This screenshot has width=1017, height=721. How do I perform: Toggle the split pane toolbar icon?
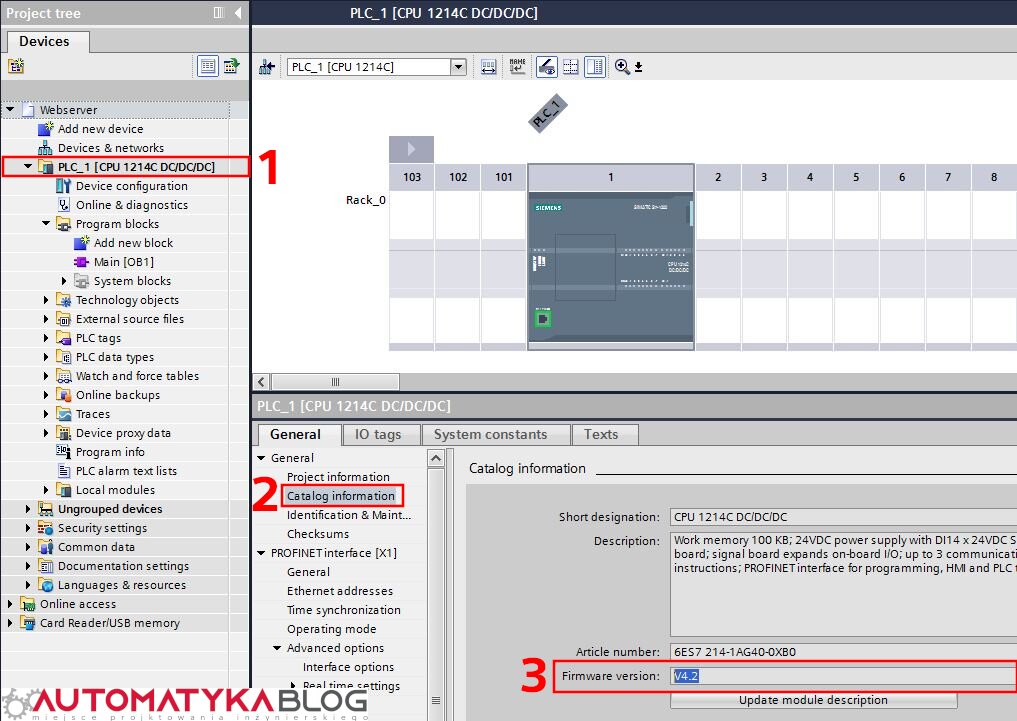click(595, 67)
